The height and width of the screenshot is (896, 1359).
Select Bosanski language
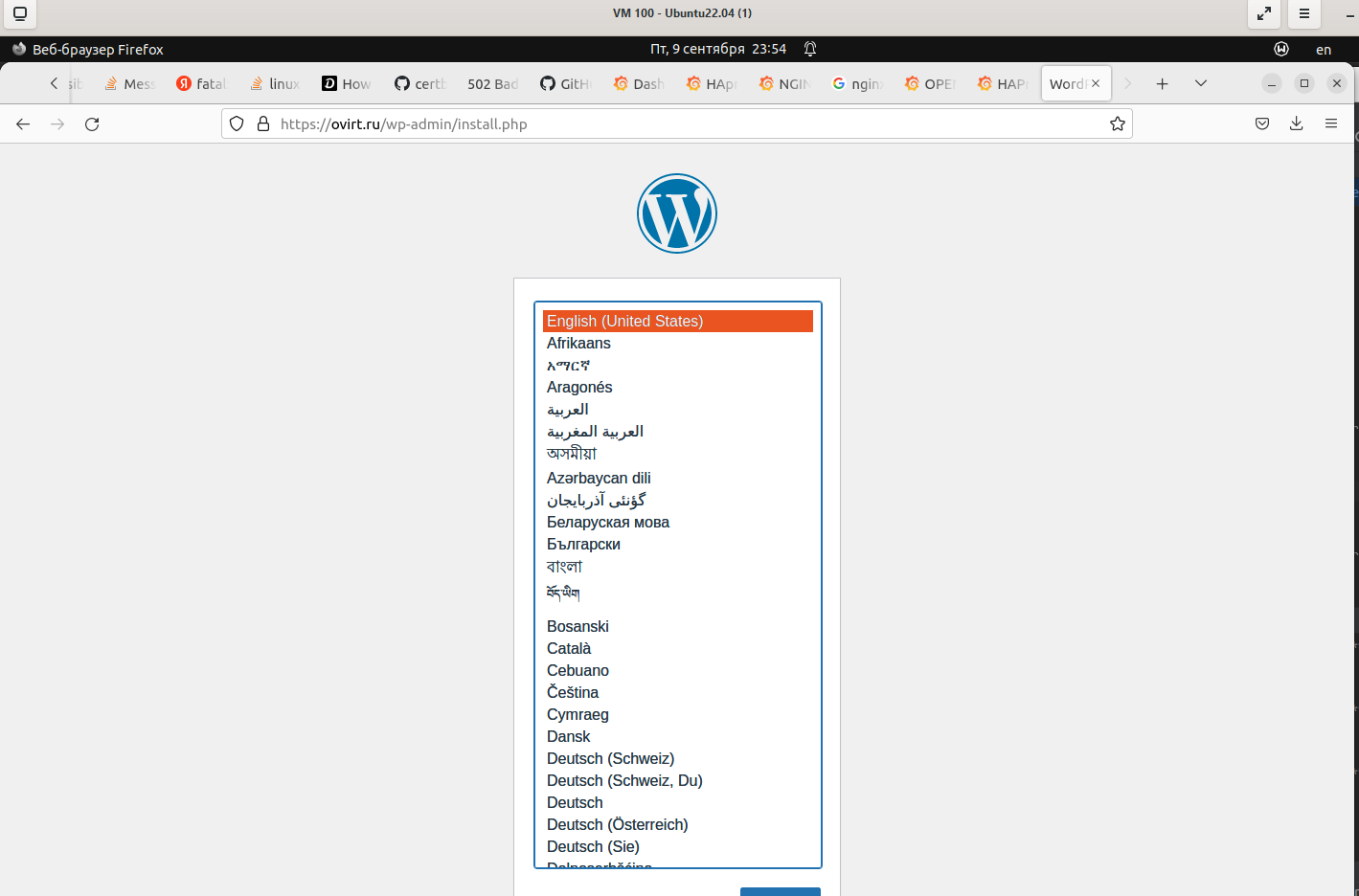[678, 626]
